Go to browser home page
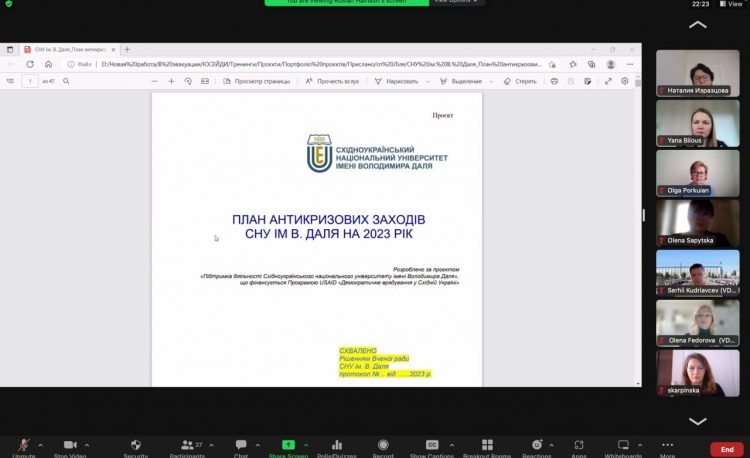750x458 pixels. (x=48, y=64)
